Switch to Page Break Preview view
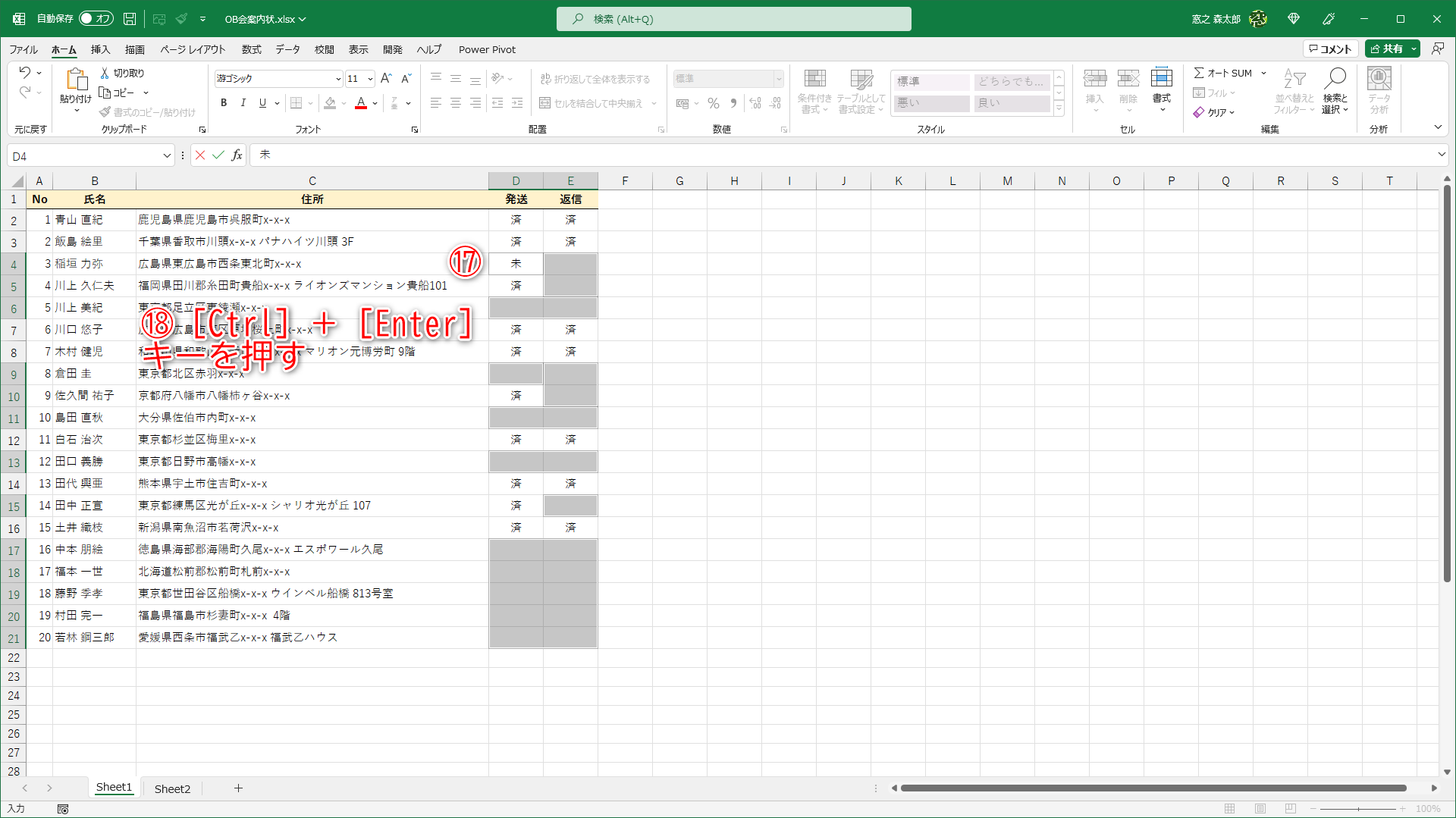Image resolution: width=1456 pixels, height=818 pixels. pyautogui.click(x=1291, y=809)
